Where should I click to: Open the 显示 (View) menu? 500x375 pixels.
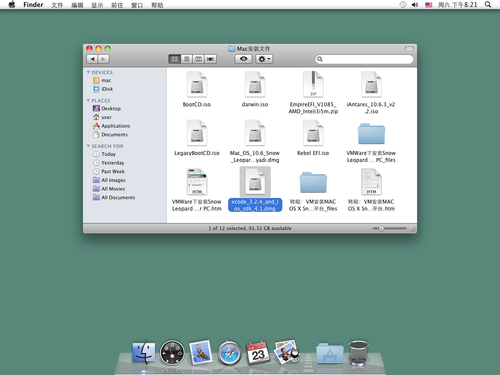point(97,5)
